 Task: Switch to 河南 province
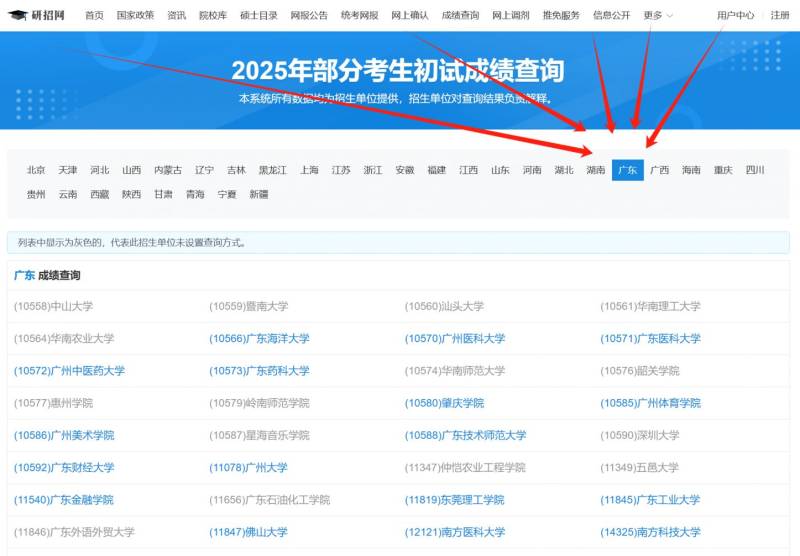[532, 170]
